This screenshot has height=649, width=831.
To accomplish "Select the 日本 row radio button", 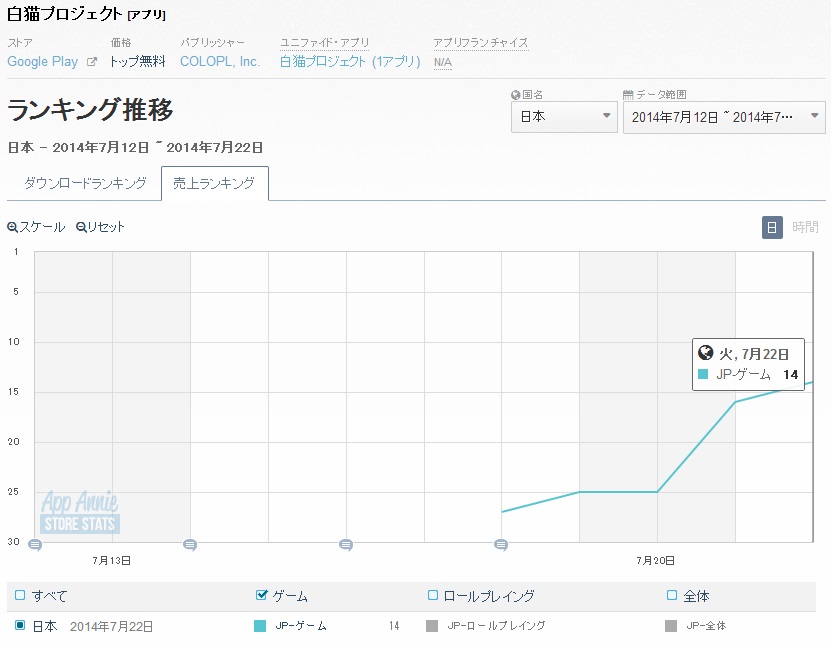I will (20, 625).
